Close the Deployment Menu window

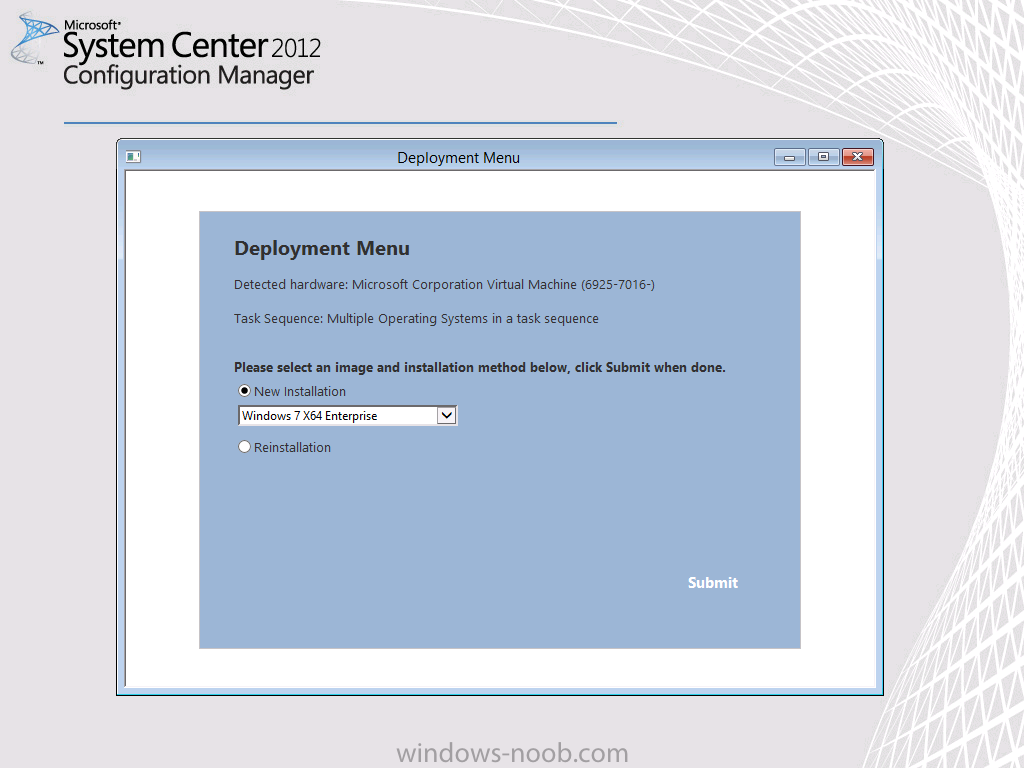[x=857, y=157]
